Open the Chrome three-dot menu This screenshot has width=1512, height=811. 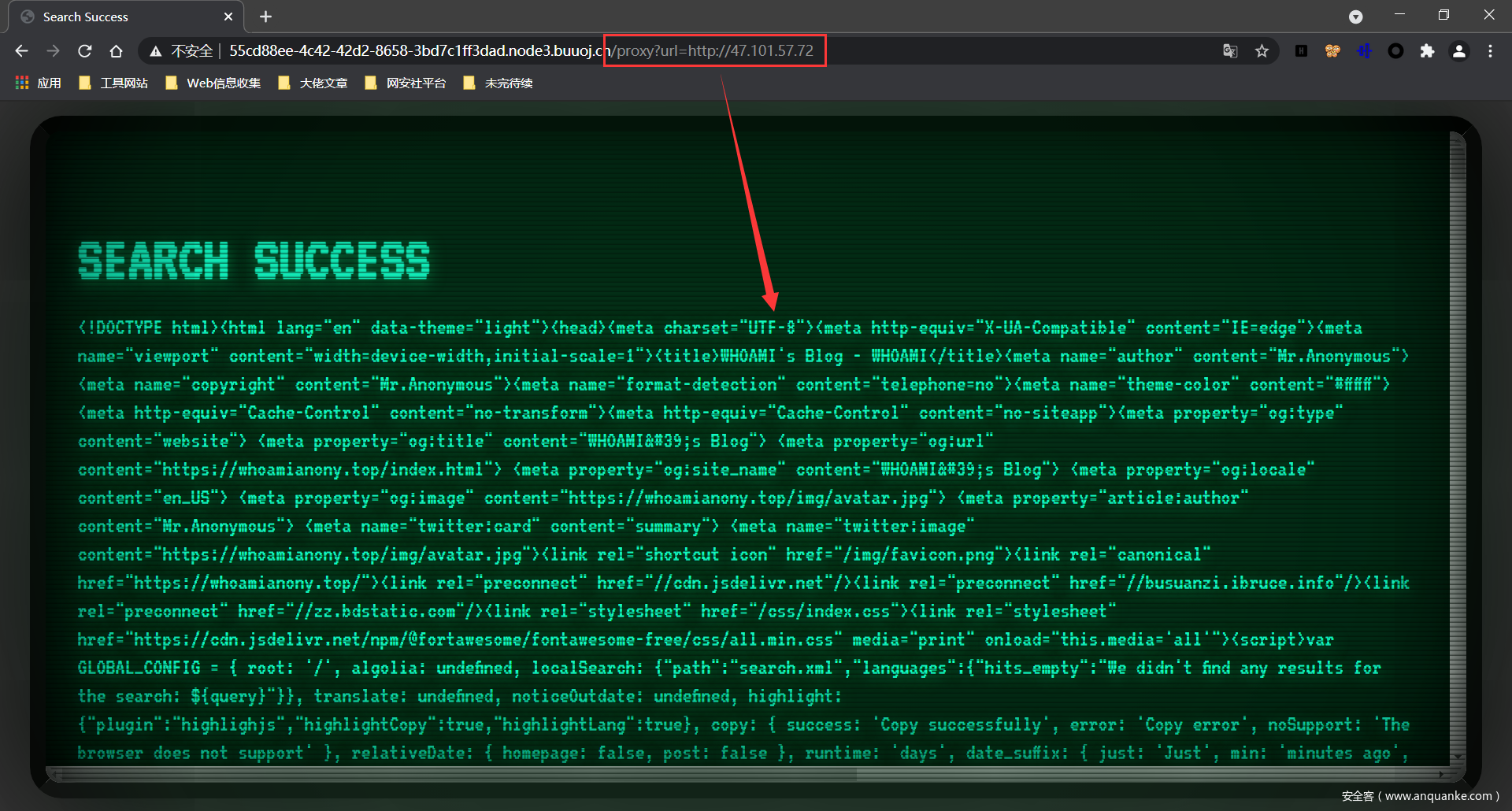[x=1490, y=51]
